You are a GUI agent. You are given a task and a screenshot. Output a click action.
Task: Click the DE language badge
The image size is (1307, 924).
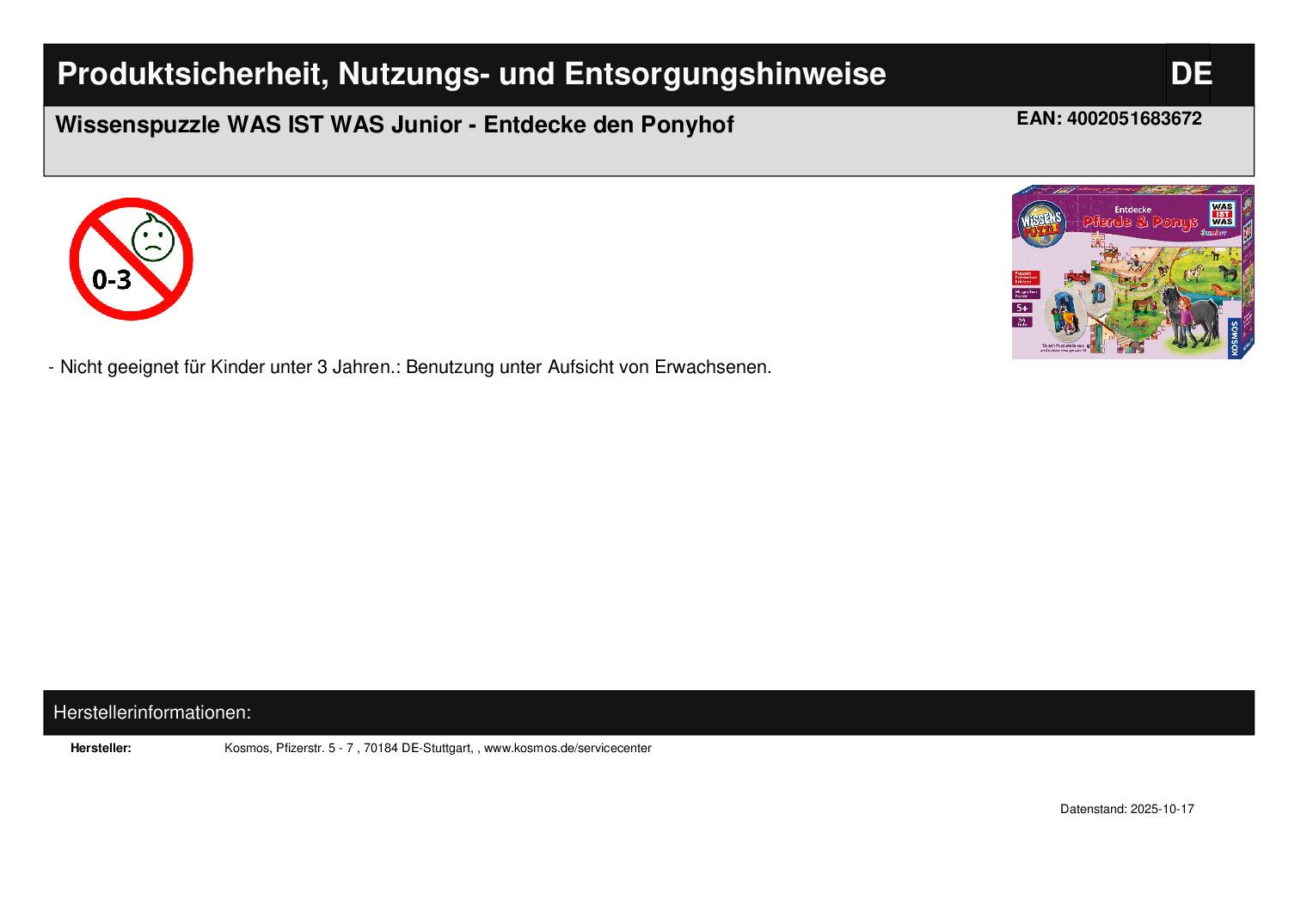point(1190,75)
